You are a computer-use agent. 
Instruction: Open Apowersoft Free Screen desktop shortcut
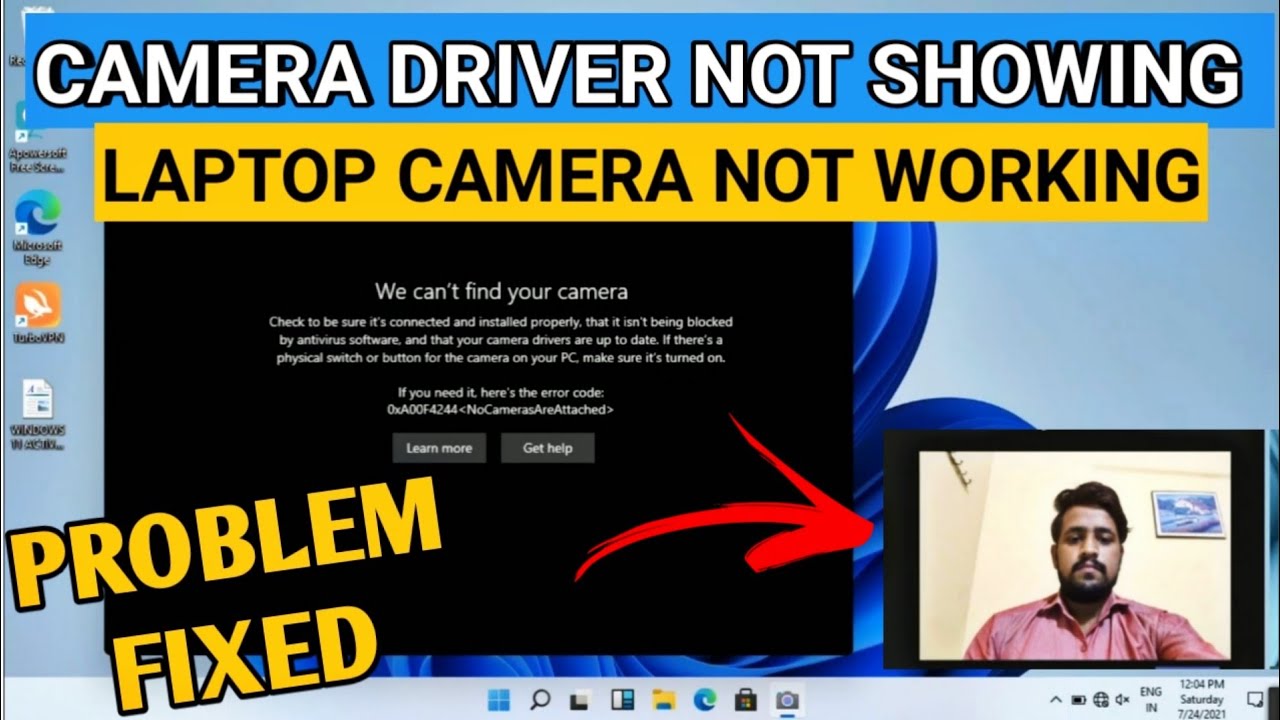tap(37, 138)
